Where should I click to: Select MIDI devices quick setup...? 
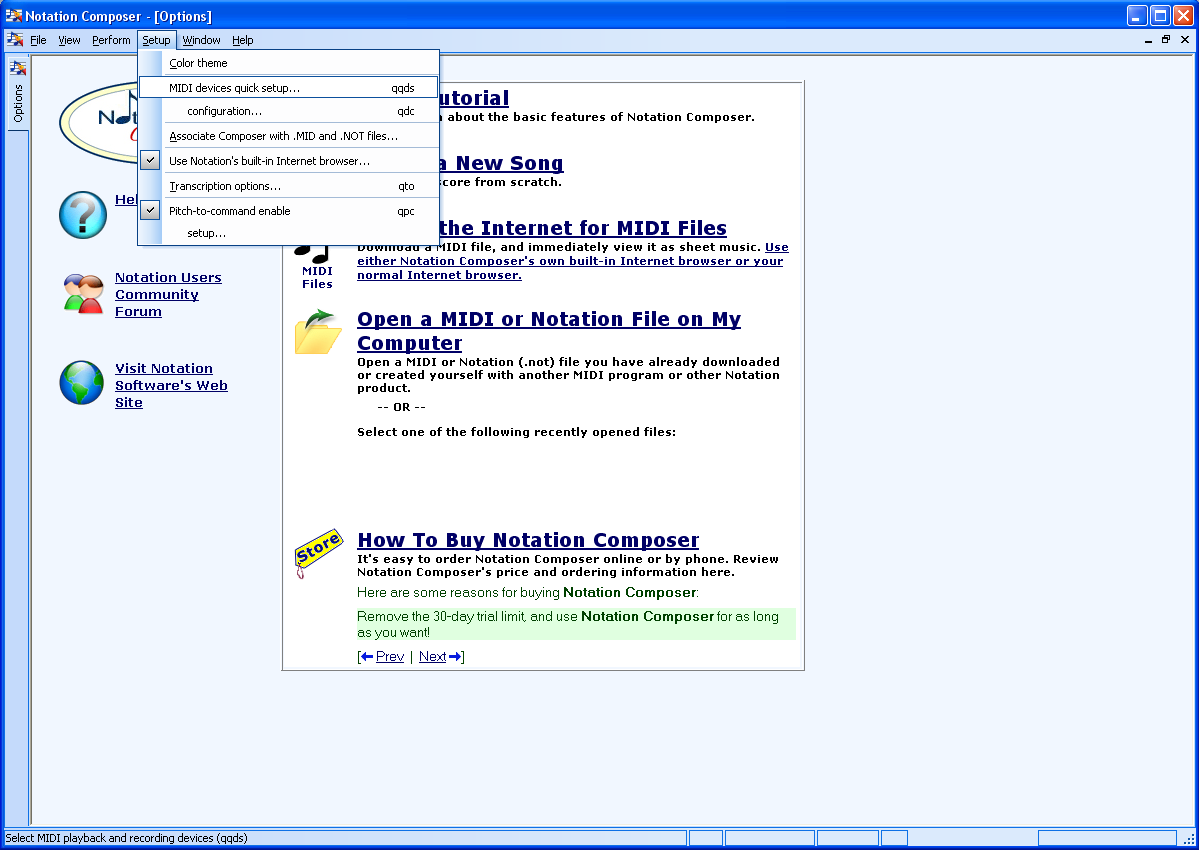click(289, 88)
